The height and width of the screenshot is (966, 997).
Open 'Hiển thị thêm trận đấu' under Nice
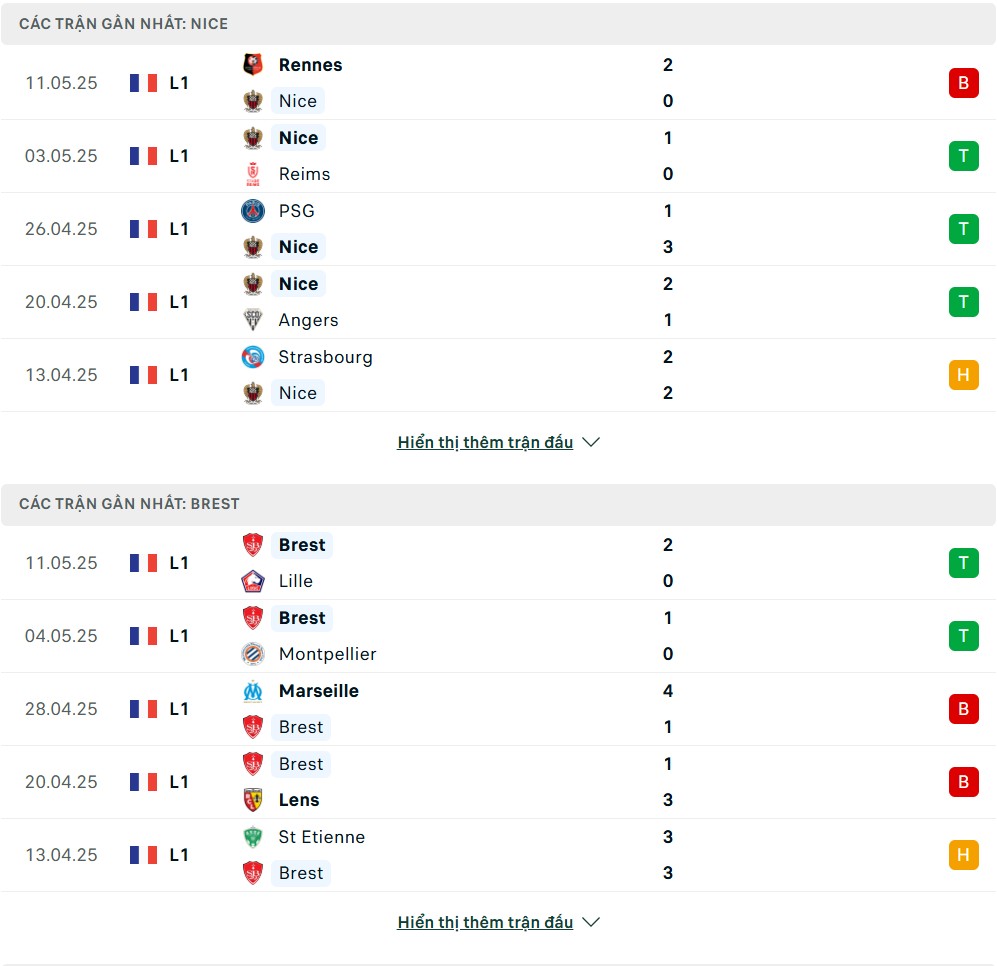[485, 442]
